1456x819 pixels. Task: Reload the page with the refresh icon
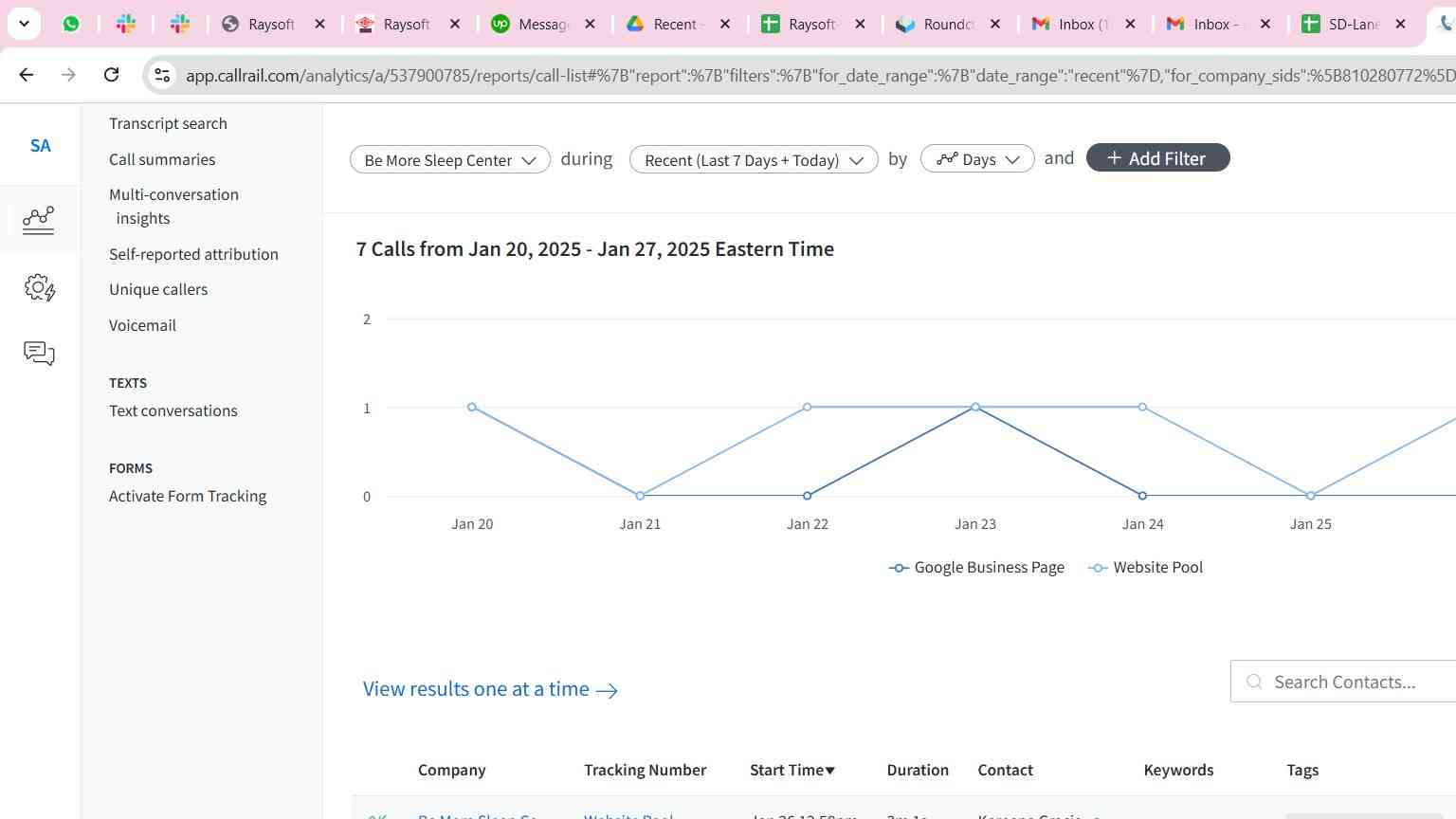point(111,74)
